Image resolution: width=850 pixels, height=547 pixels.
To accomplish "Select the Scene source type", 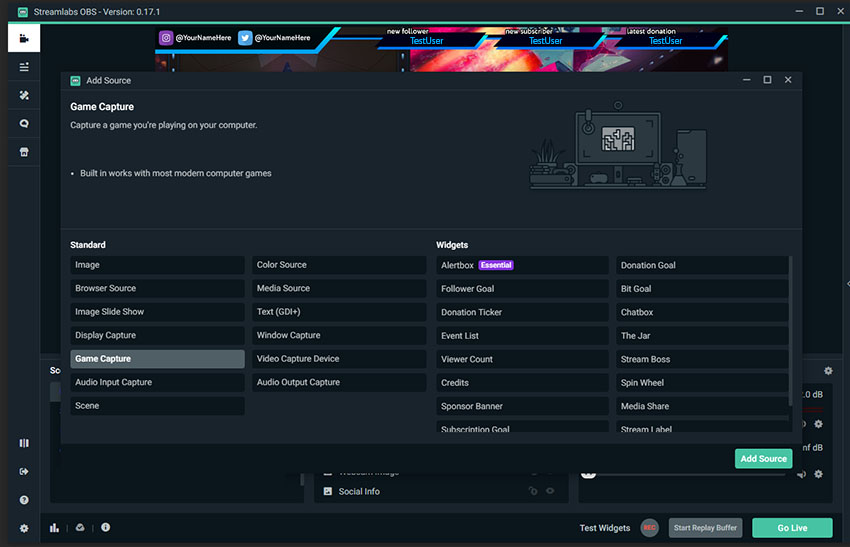I will [x=157, y=406].
